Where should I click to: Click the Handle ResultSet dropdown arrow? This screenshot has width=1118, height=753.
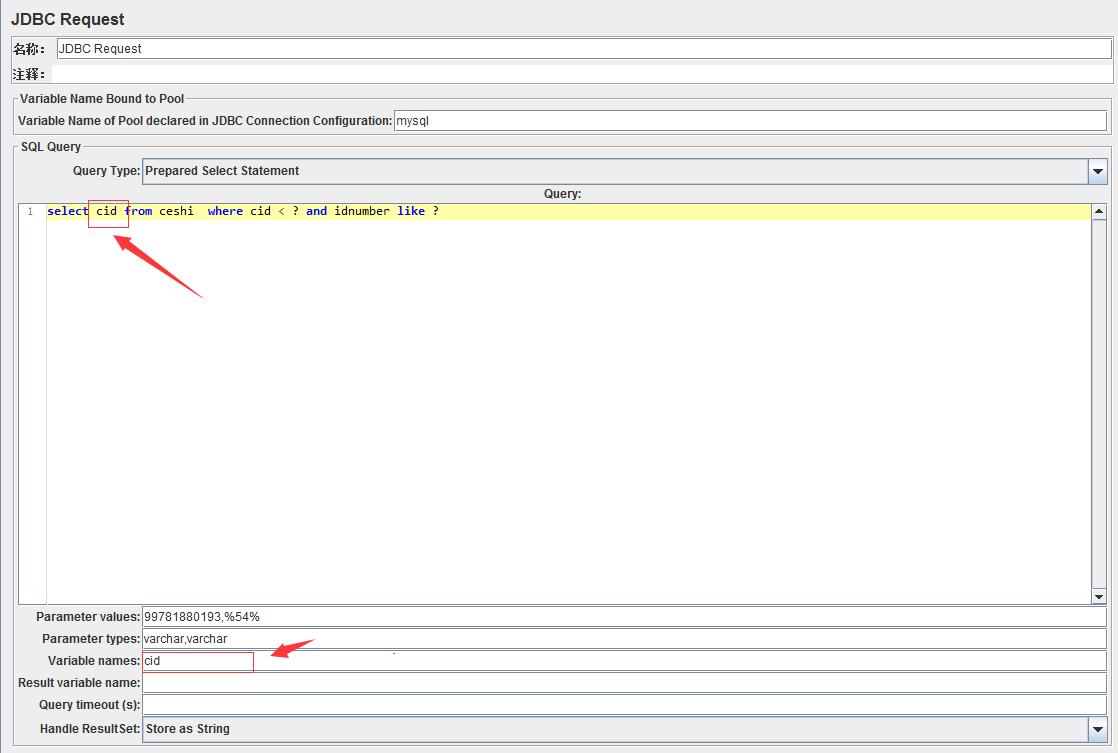[x=1098, y=729]
